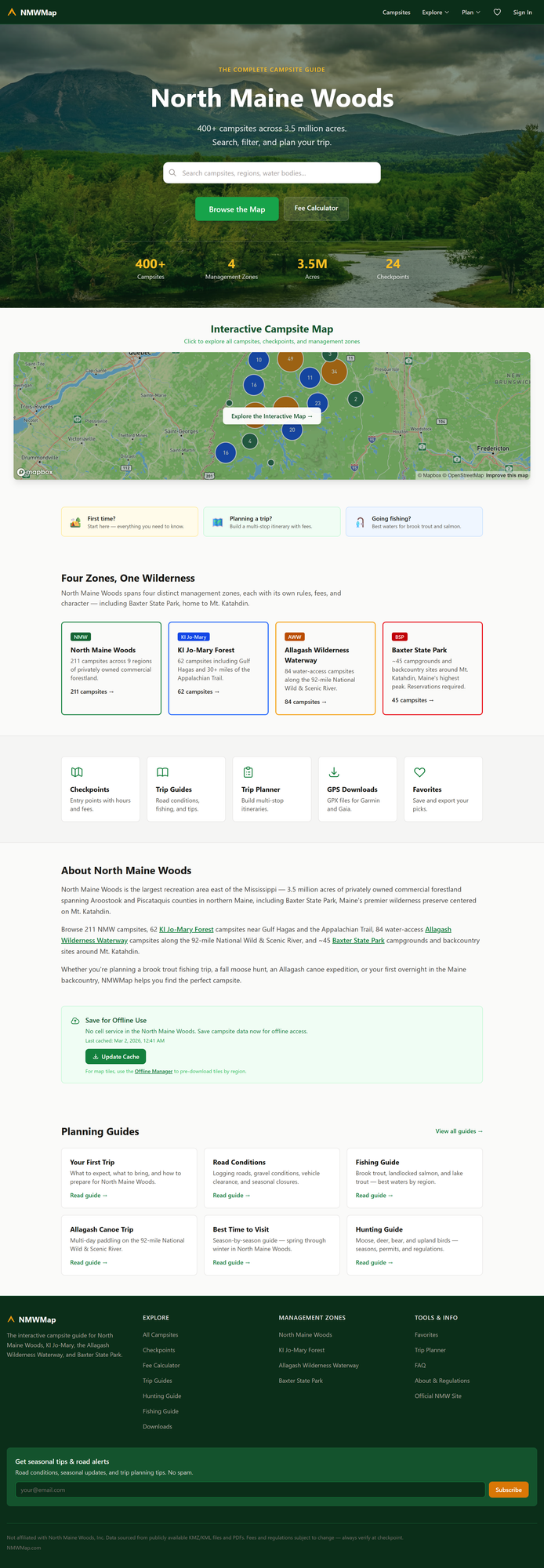Open map cluster marker labeled 34

coord(335,372)
